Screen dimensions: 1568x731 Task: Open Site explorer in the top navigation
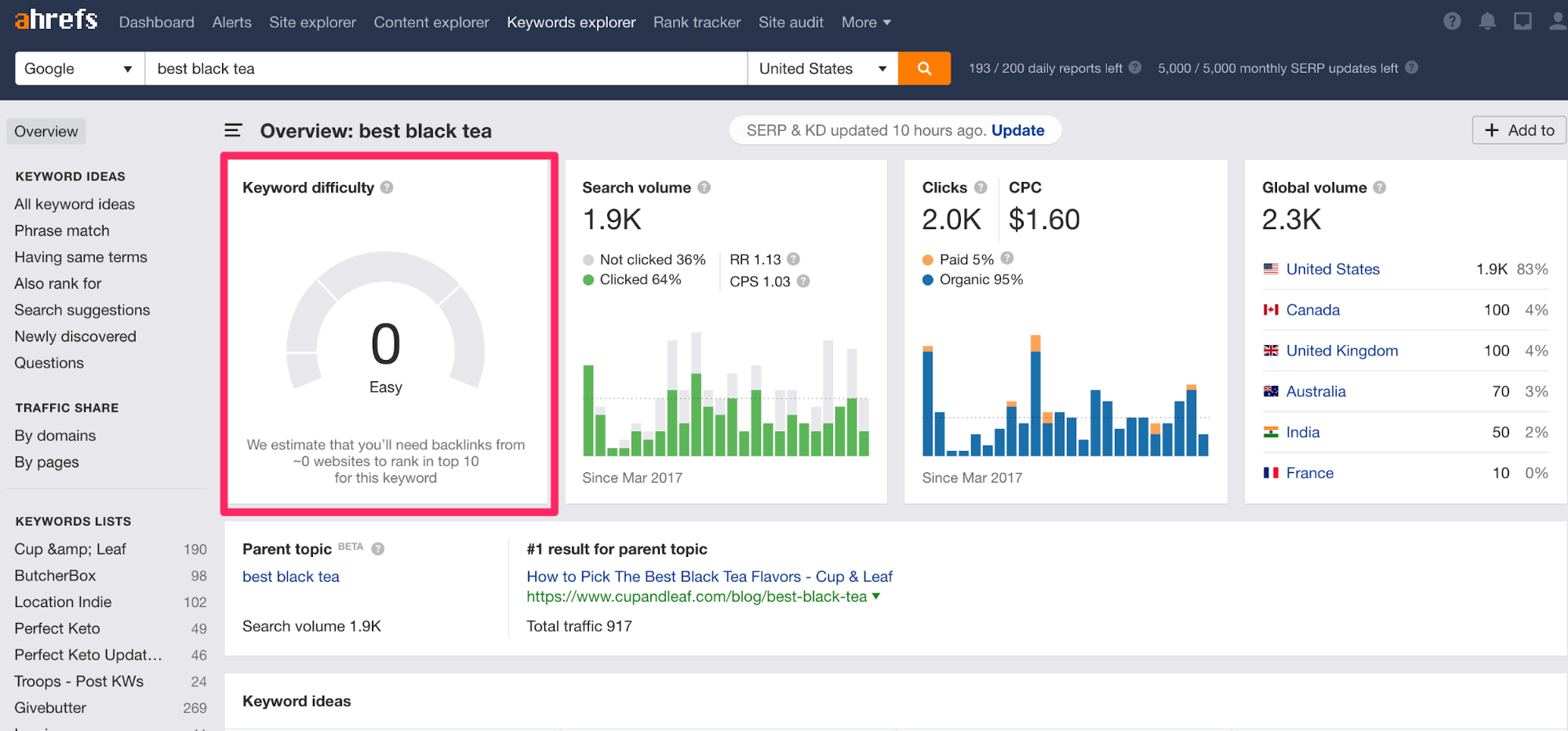click(x=312, y=22)
